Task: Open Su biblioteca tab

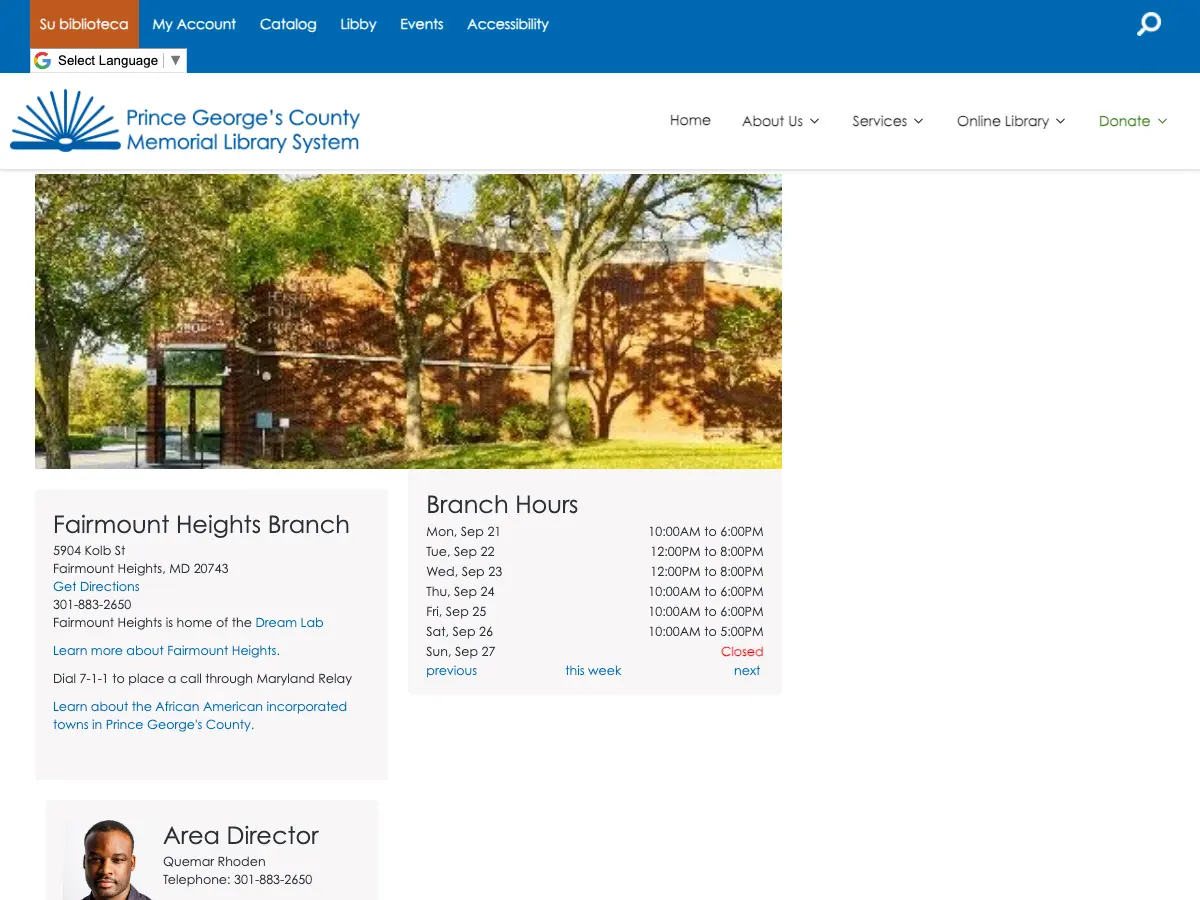Action: pos(84,24)
